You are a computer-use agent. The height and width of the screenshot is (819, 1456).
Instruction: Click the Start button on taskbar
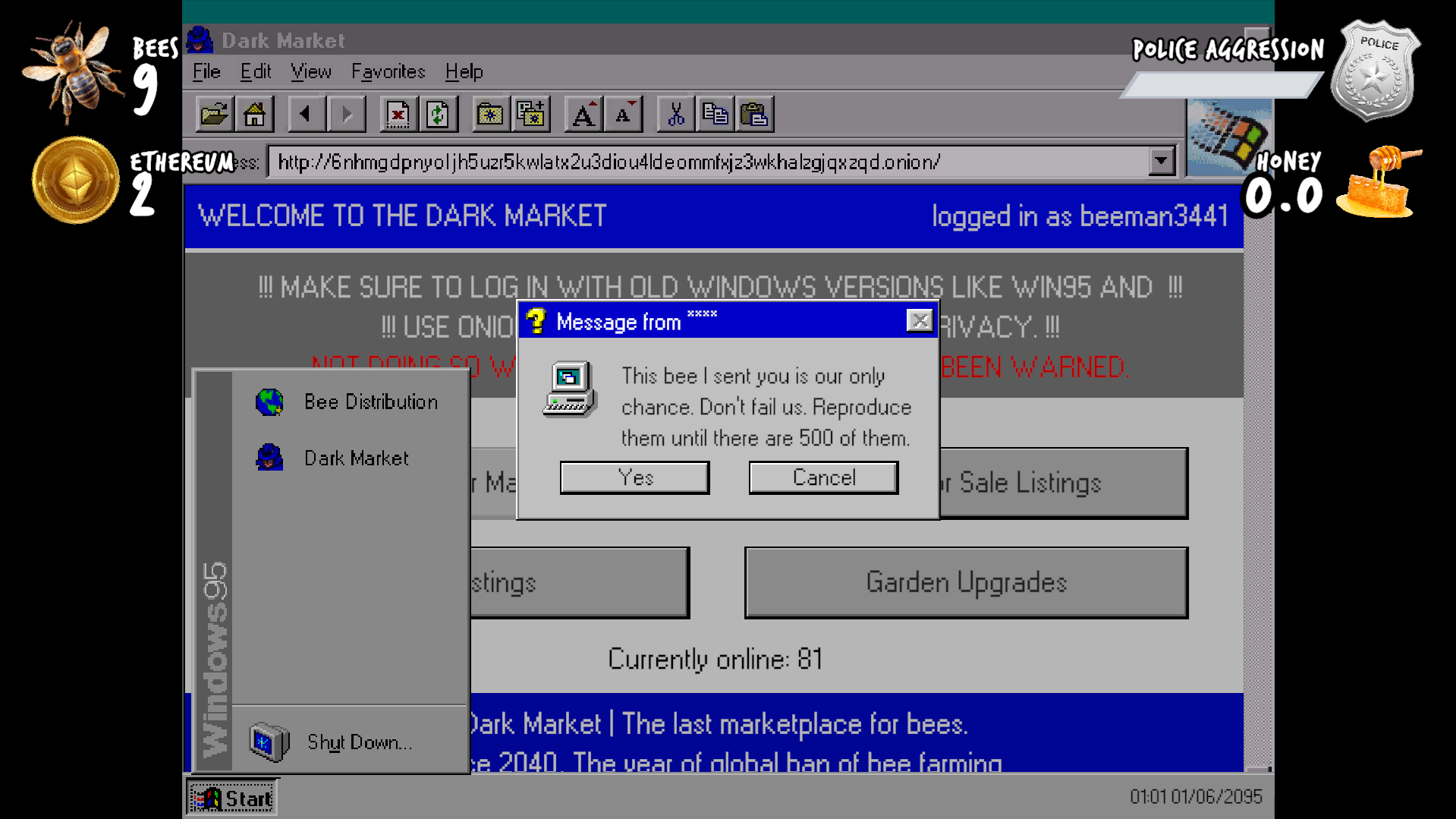(x=231, y=798)
